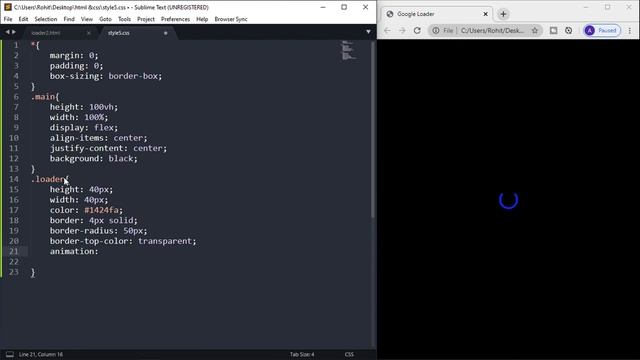
Task: Click the Chrome address bar URL
Action: [x=492, y=31]
